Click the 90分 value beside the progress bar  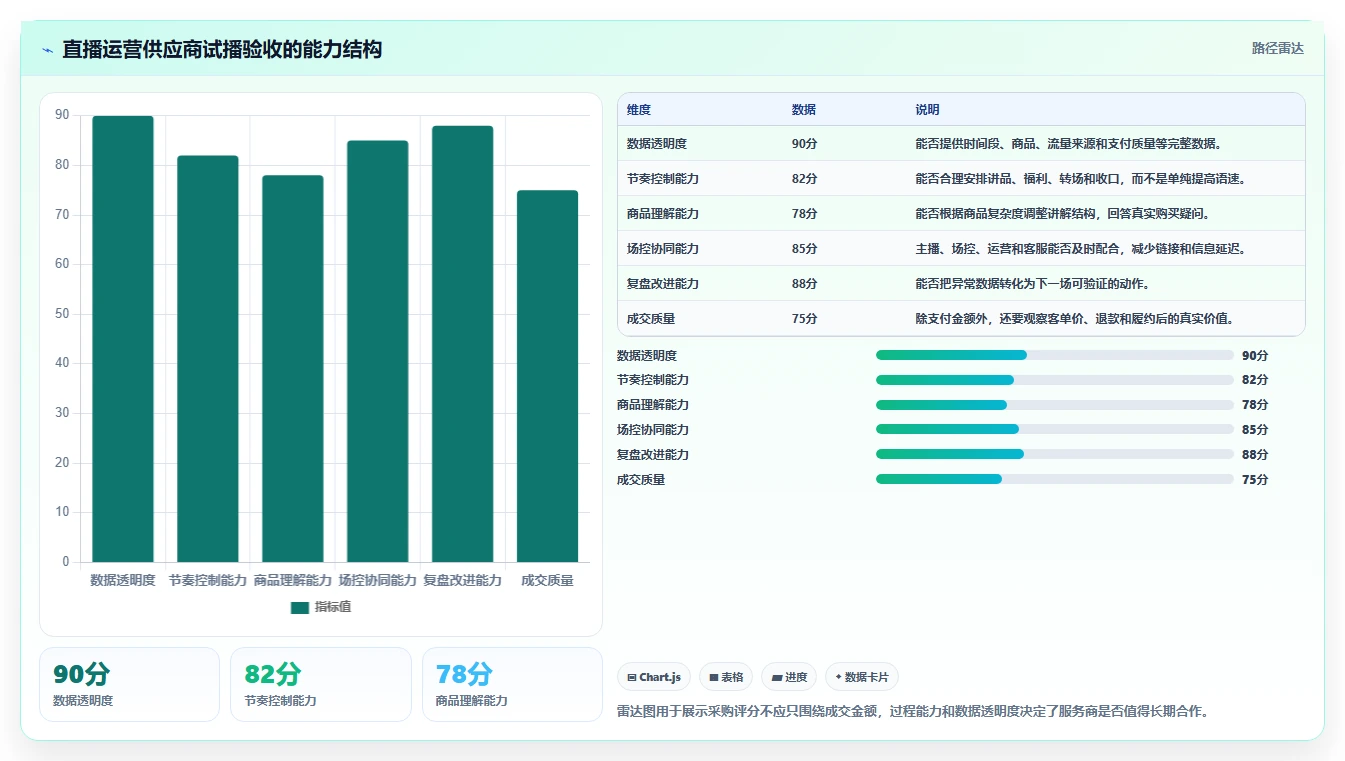(1255, 355)
